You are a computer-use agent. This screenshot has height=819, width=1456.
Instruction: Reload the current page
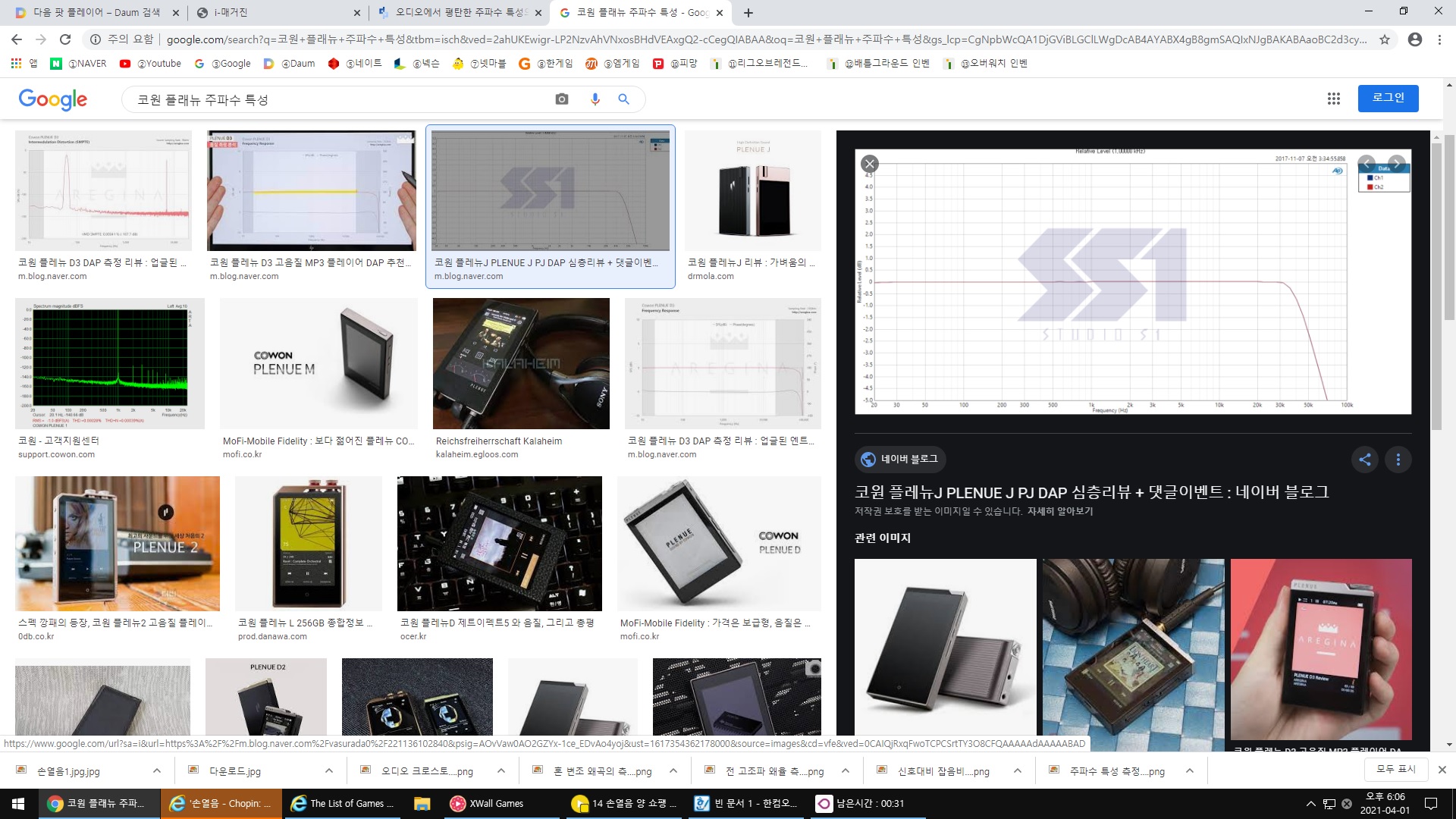pos(65,39)
